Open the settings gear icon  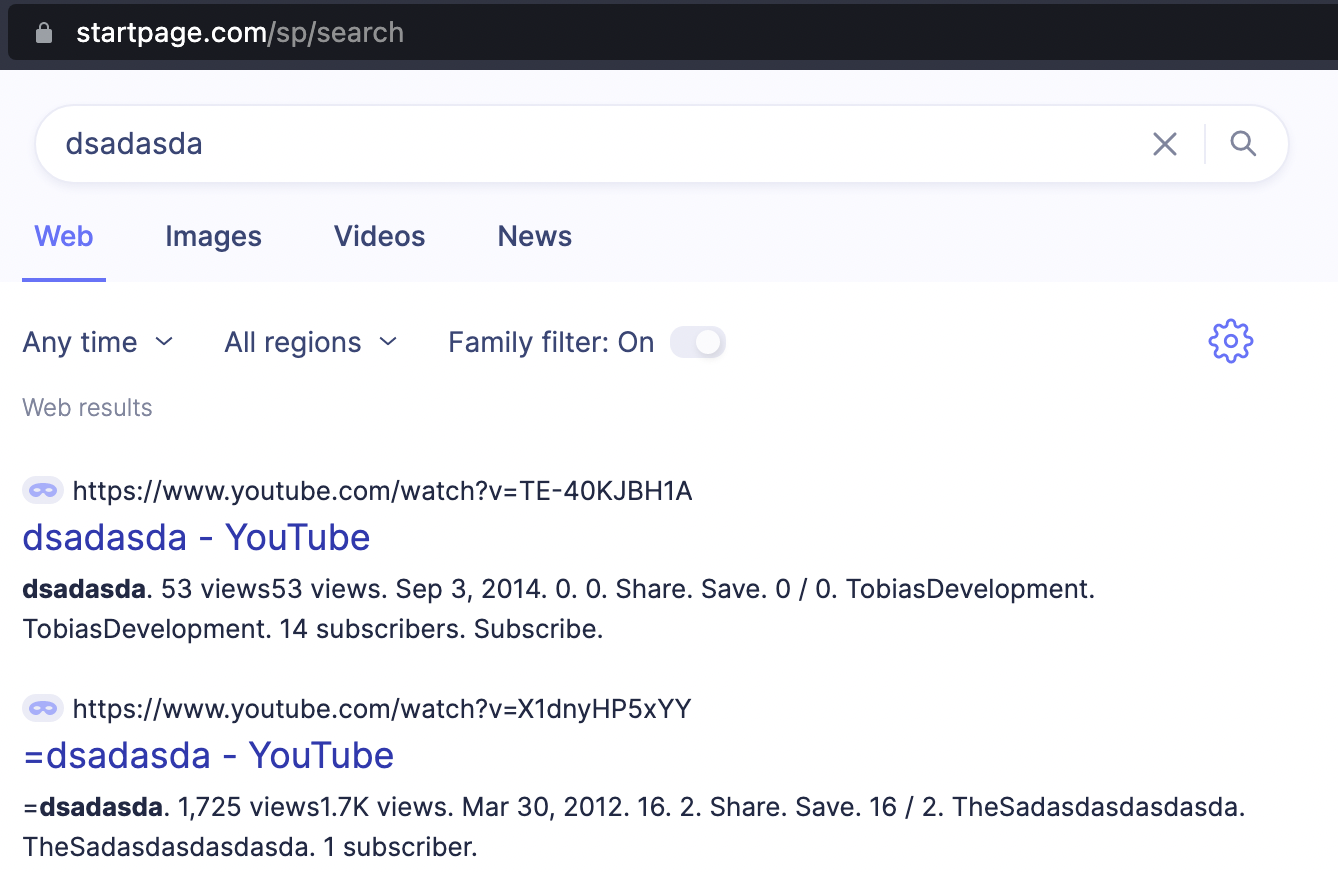1229,341
